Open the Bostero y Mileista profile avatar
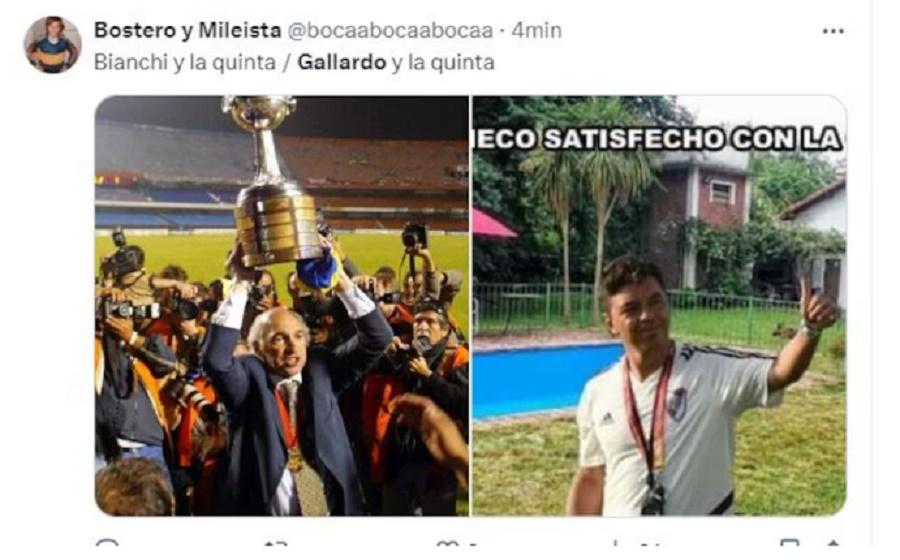Image resolution: width=900 pixels, height=560 pixels. tap(52, 45)
